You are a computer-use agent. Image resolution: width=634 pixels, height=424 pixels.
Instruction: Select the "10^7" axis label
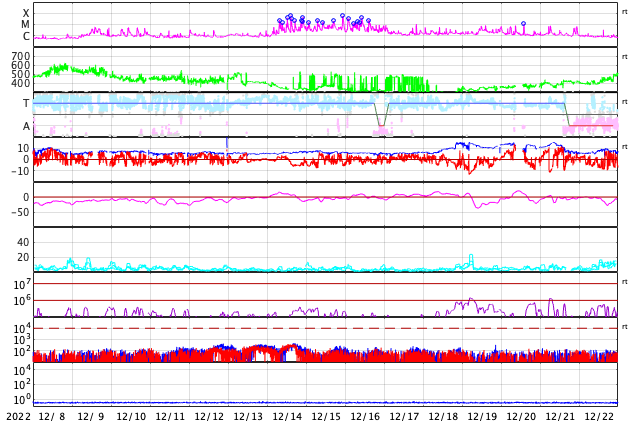click(x=22, y=284)
